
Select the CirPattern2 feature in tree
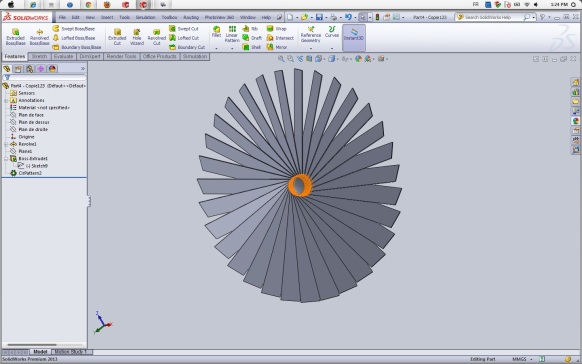(x=26, y=173)
